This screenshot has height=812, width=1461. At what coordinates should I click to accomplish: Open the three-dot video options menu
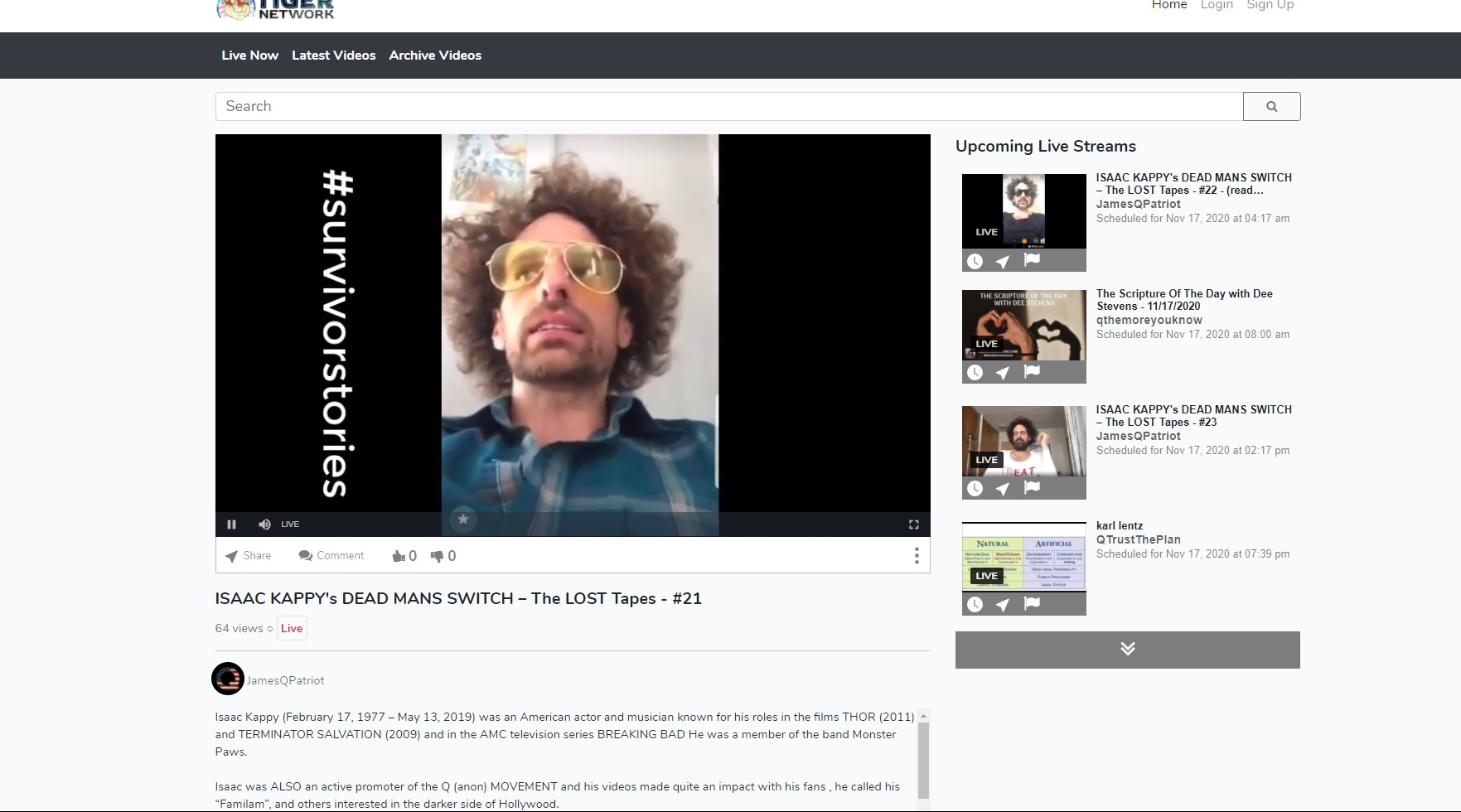(916, 556)
